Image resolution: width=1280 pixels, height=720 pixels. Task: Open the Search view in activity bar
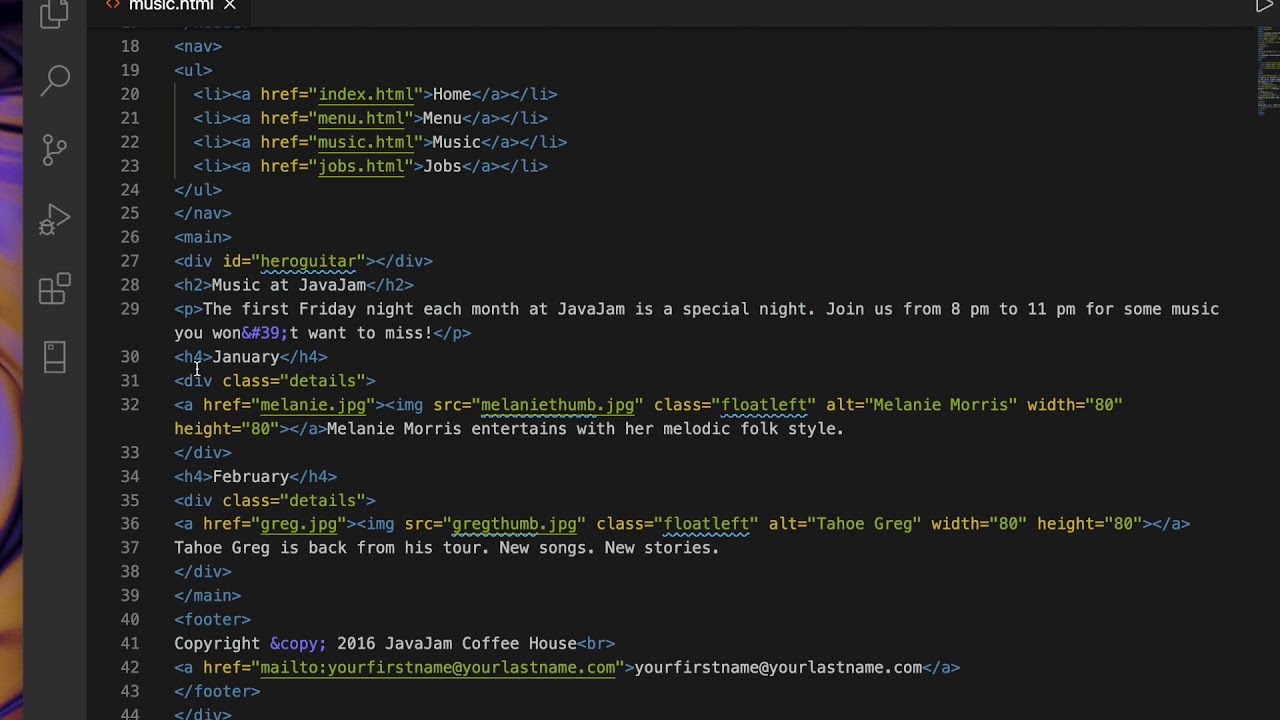coord(55,80)
